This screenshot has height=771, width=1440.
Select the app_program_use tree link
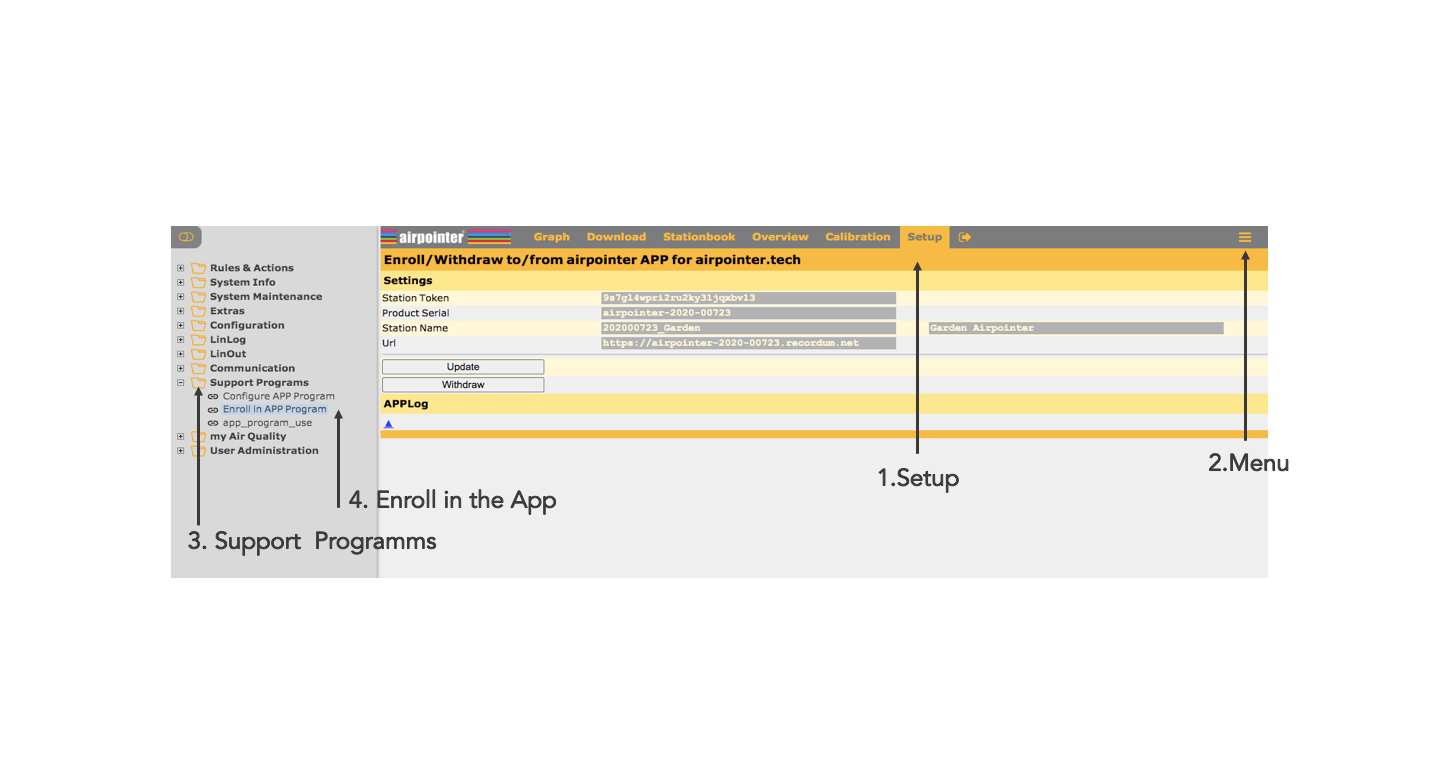click(x=267, y=423)
